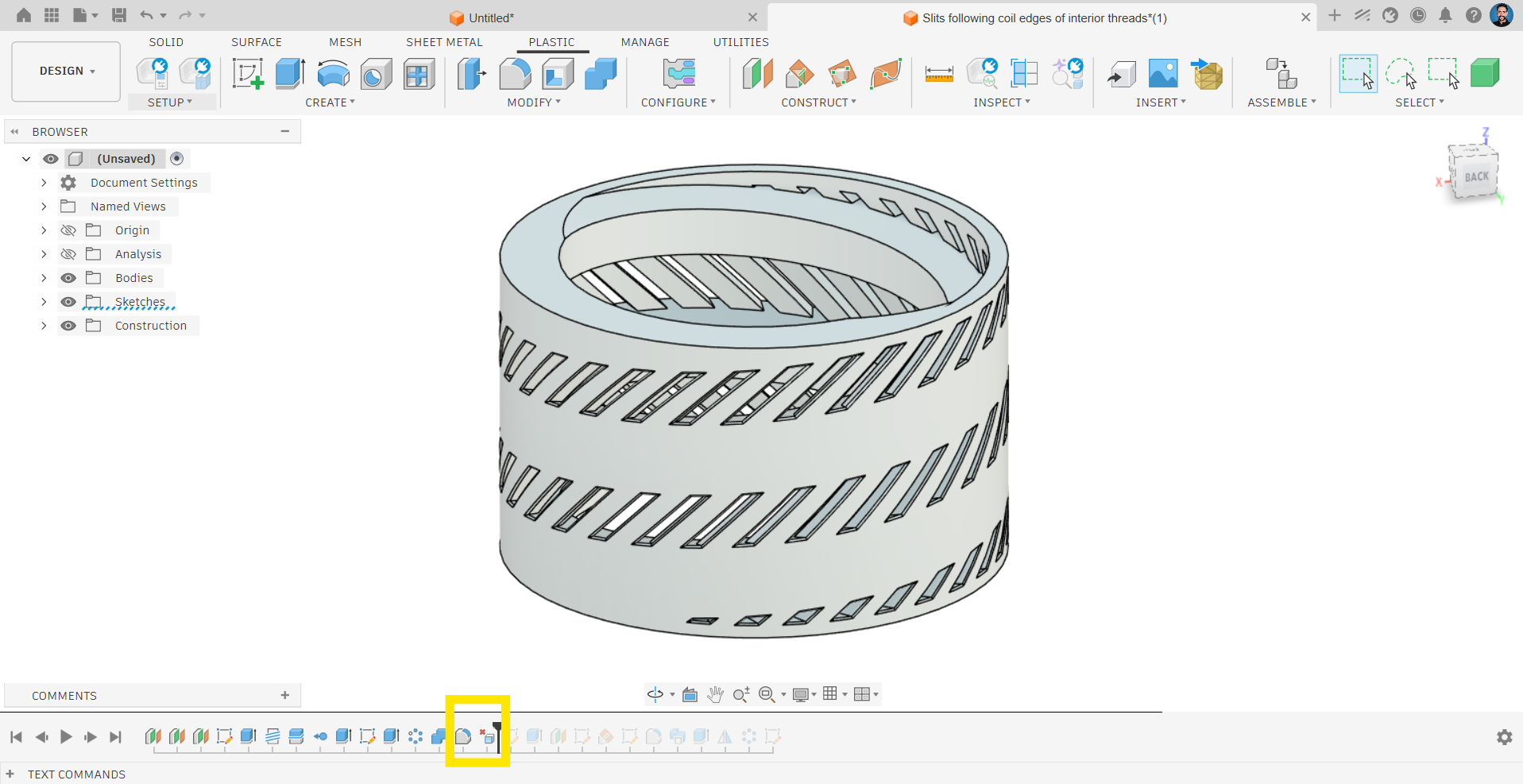This screenshot has width=1523, height=784.
Task: Expand the Document Settings node
Action: tap(44, 183)
